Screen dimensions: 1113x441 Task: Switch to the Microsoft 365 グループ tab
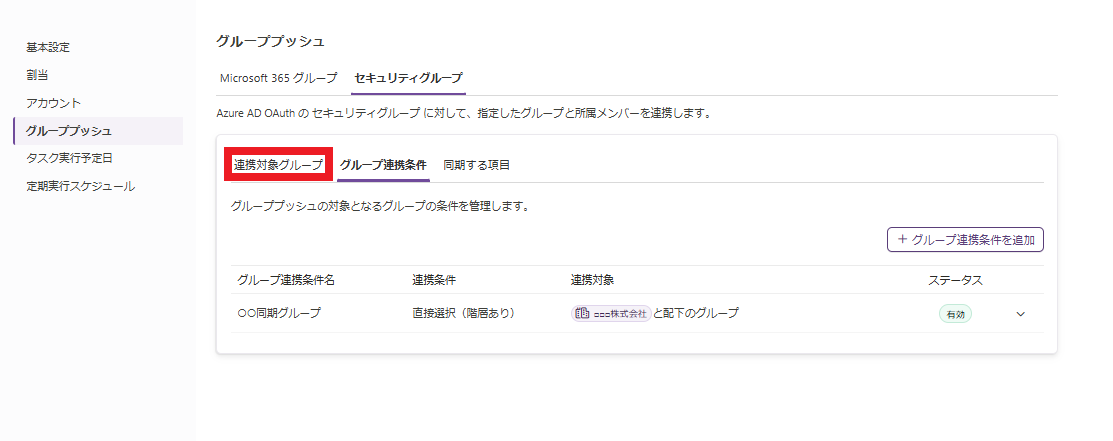[278, 77]
